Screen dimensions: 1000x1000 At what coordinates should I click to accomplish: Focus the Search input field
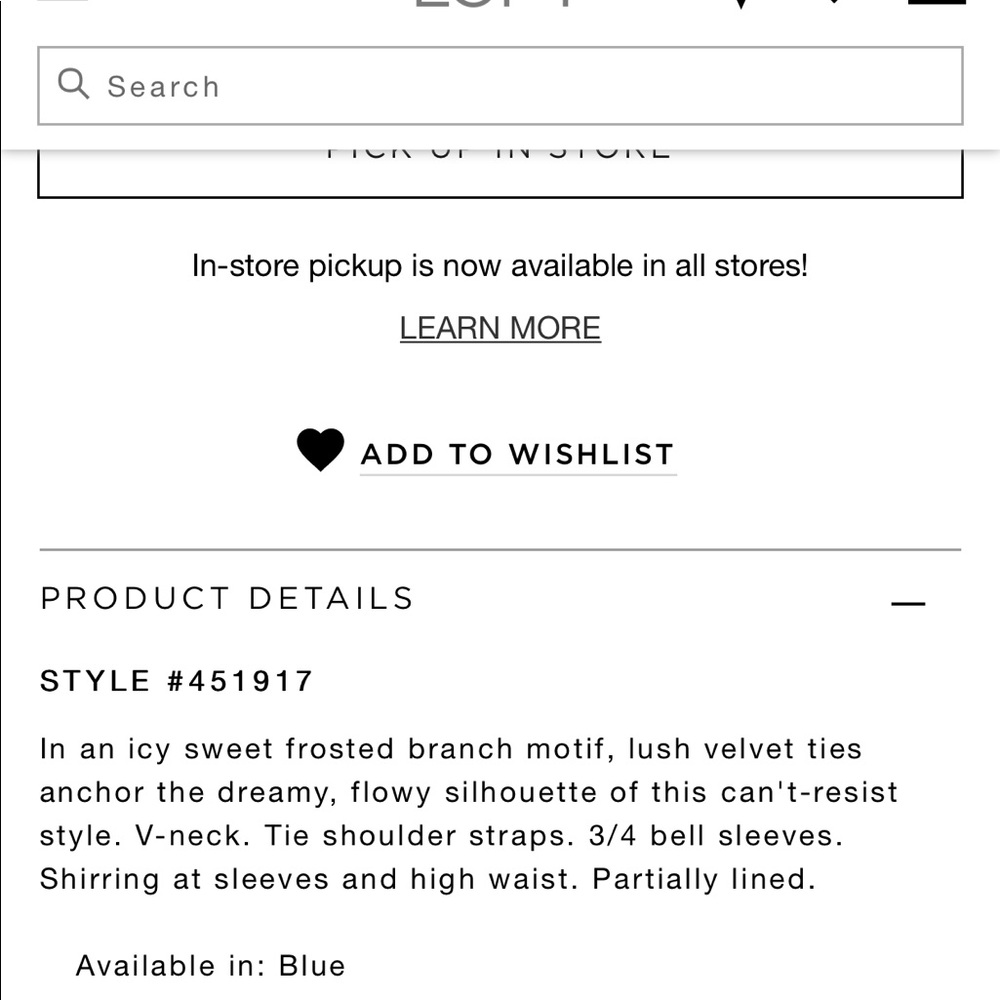[500, 85]
